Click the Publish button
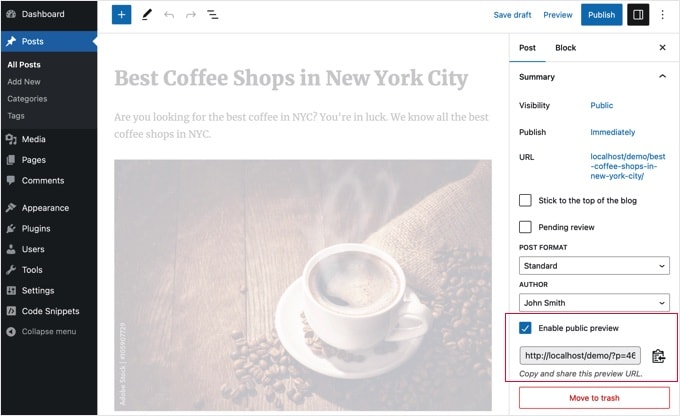The image size is (680, 416). (x=601, y=15)
